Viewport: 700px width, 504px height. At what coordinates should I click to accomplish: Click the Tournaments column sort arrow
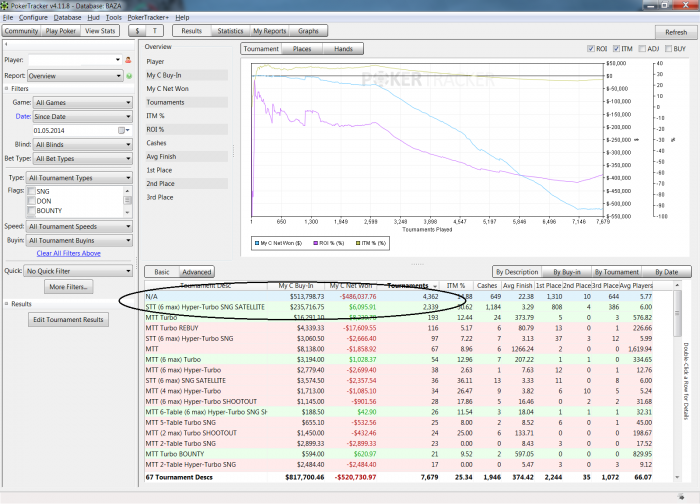click(x=435, y=286)
